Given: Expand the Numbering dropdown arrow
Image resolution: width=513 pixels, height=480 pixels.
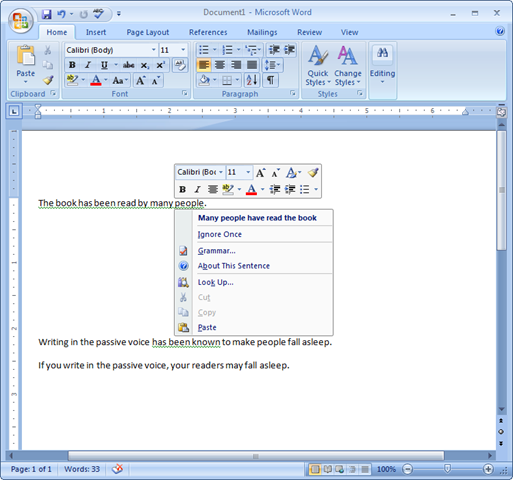Looking at the screenshot, I should pyautogui.click(x=239, y=50).
